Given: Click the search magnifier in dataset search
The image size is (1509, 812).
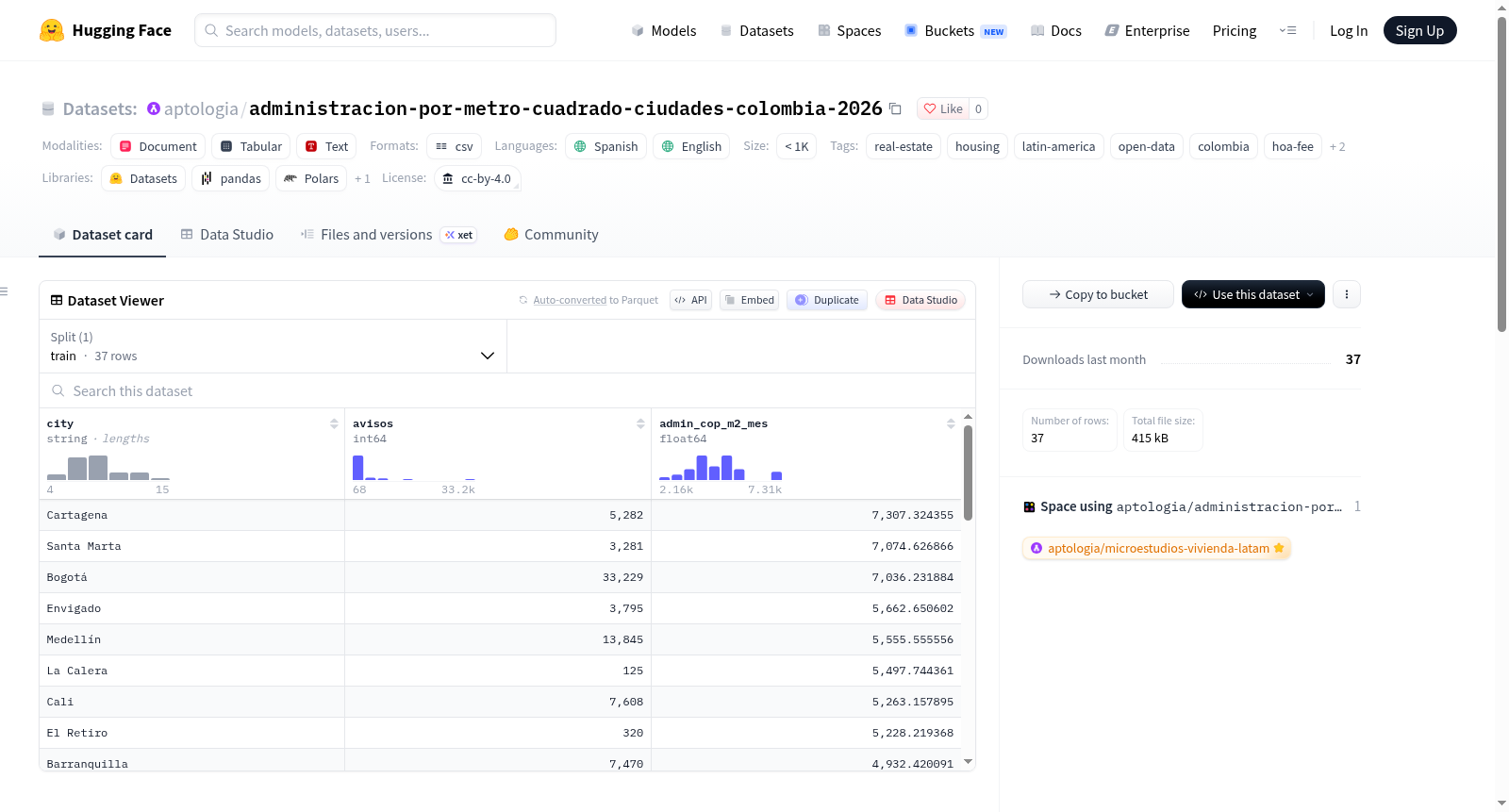Looking at the screenshot, I should (58, 390).
